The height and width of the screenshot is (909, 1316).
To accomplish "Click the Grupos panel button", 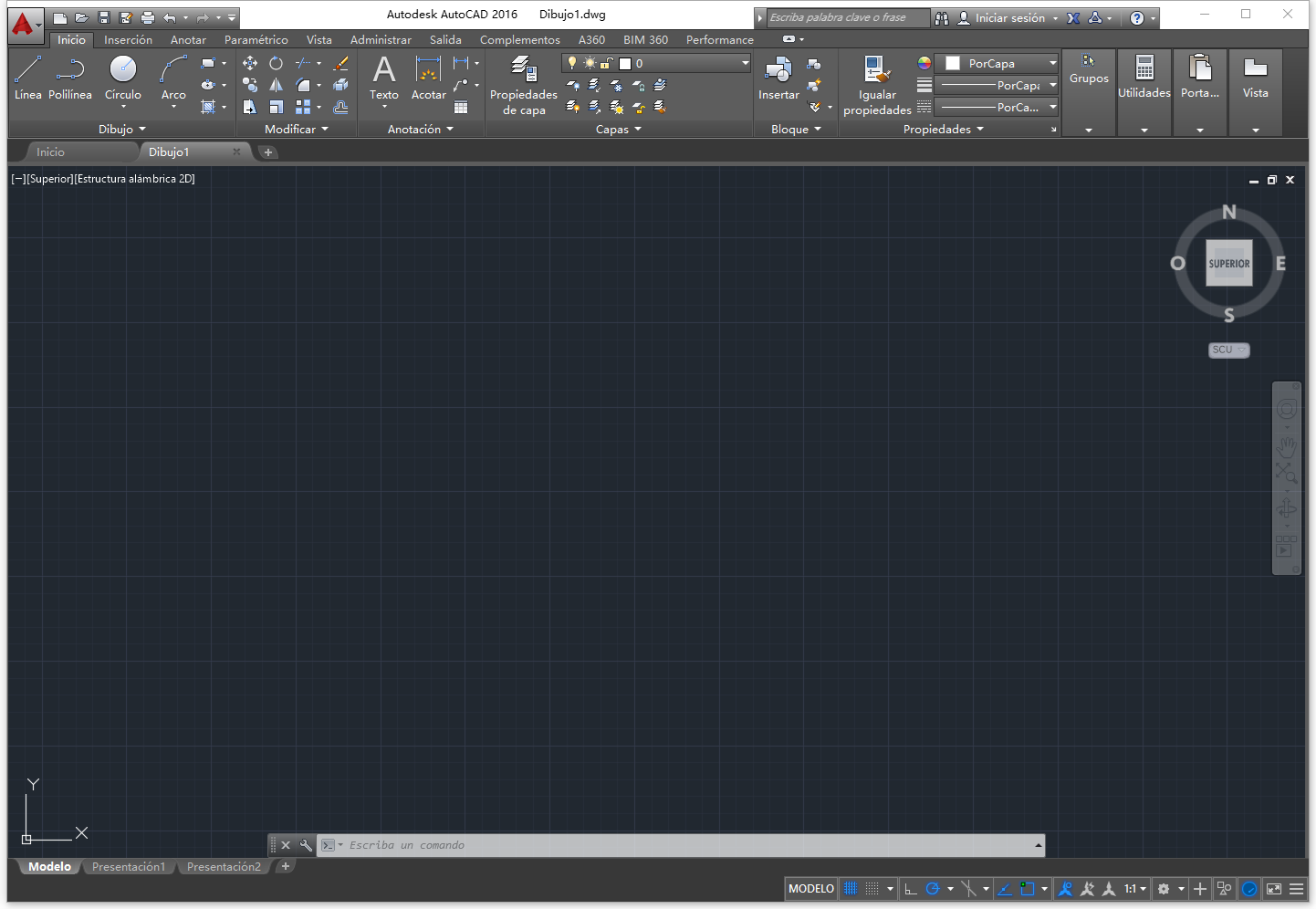I will [1089, 92].
